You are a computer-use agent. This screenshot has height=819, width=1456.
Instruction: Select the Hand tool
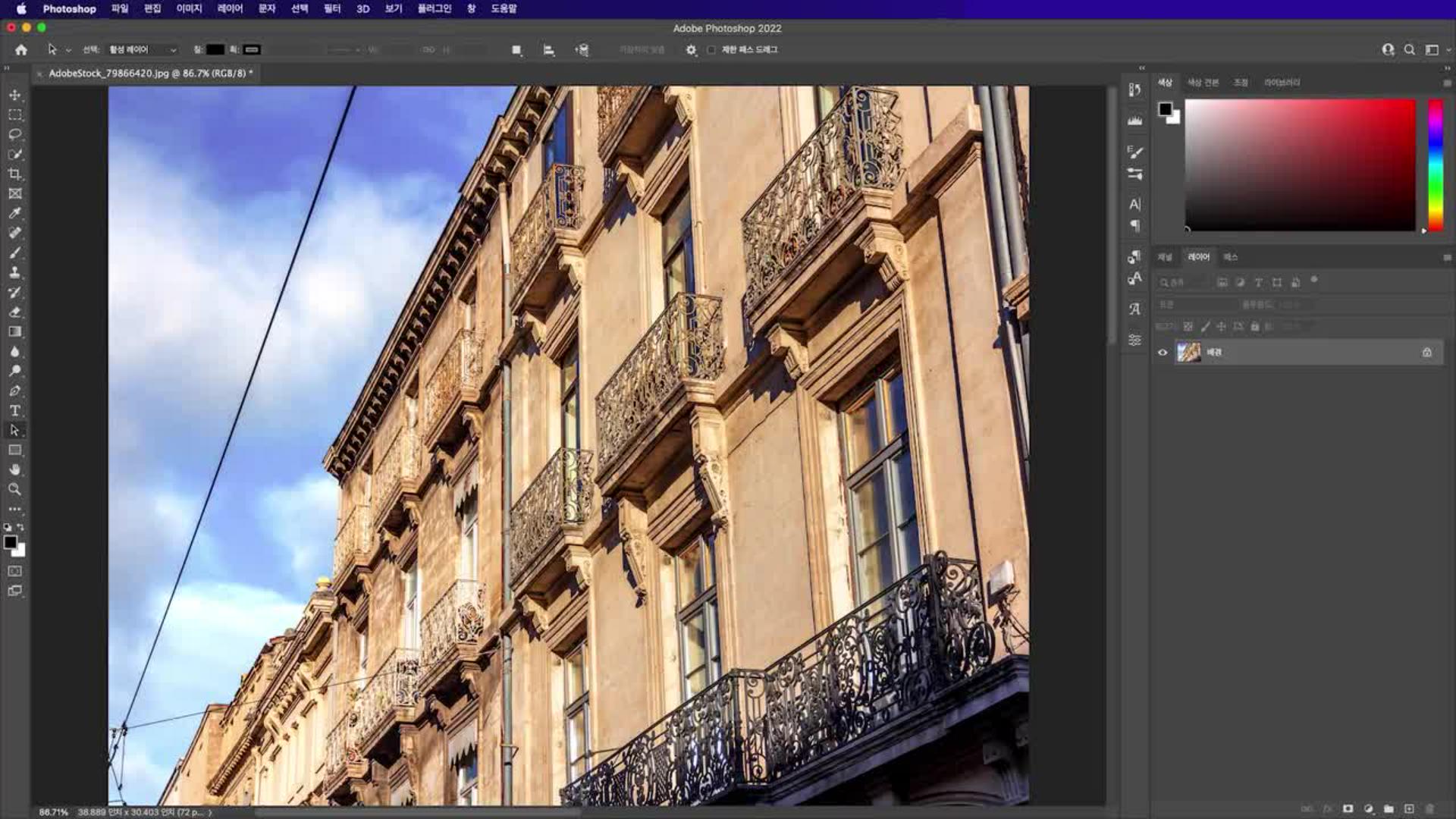(14, 469)
